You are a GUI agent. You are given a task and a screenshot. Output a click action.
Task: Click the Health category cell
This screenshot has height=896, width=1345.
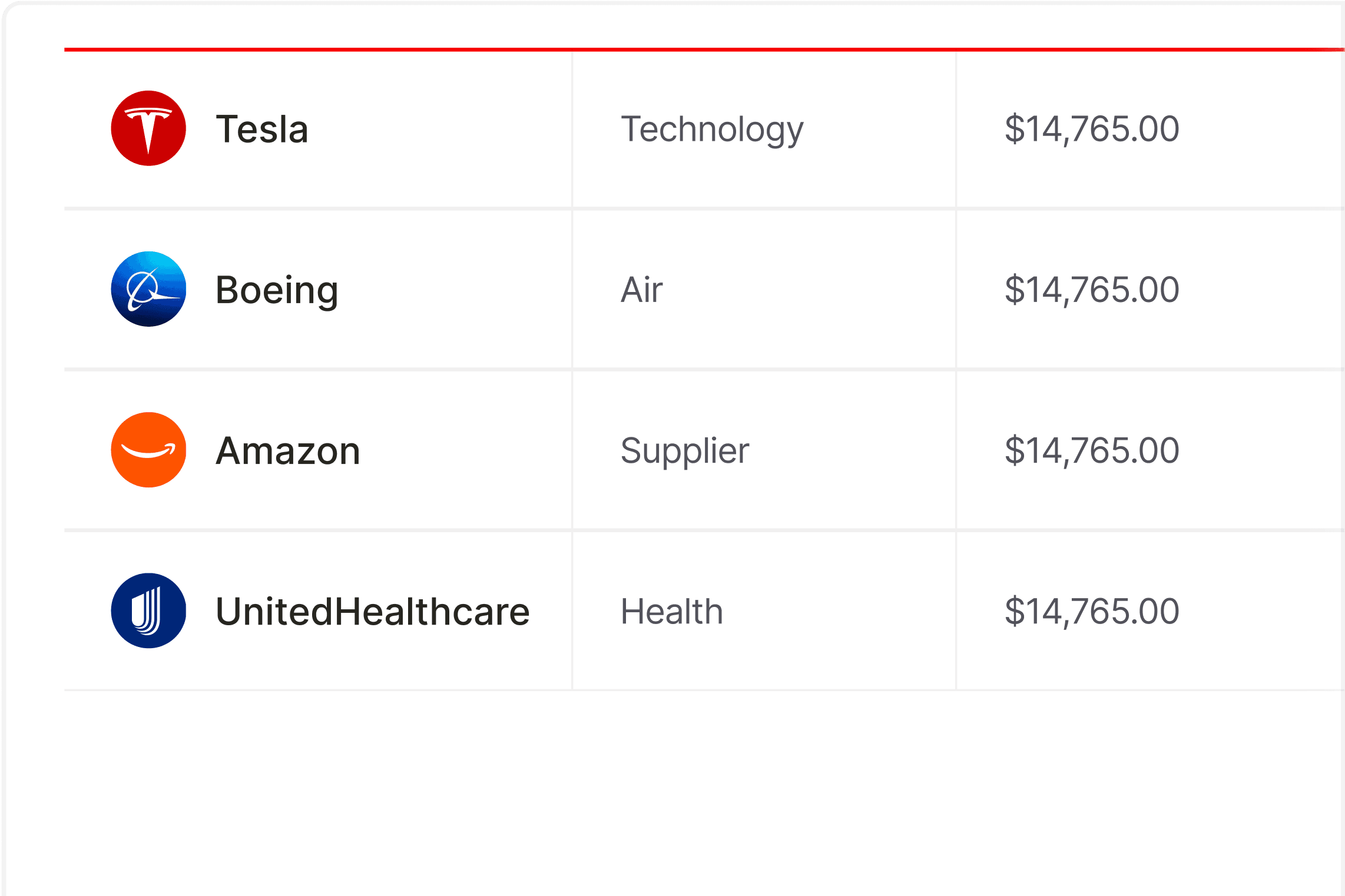(x=672, y=611)
